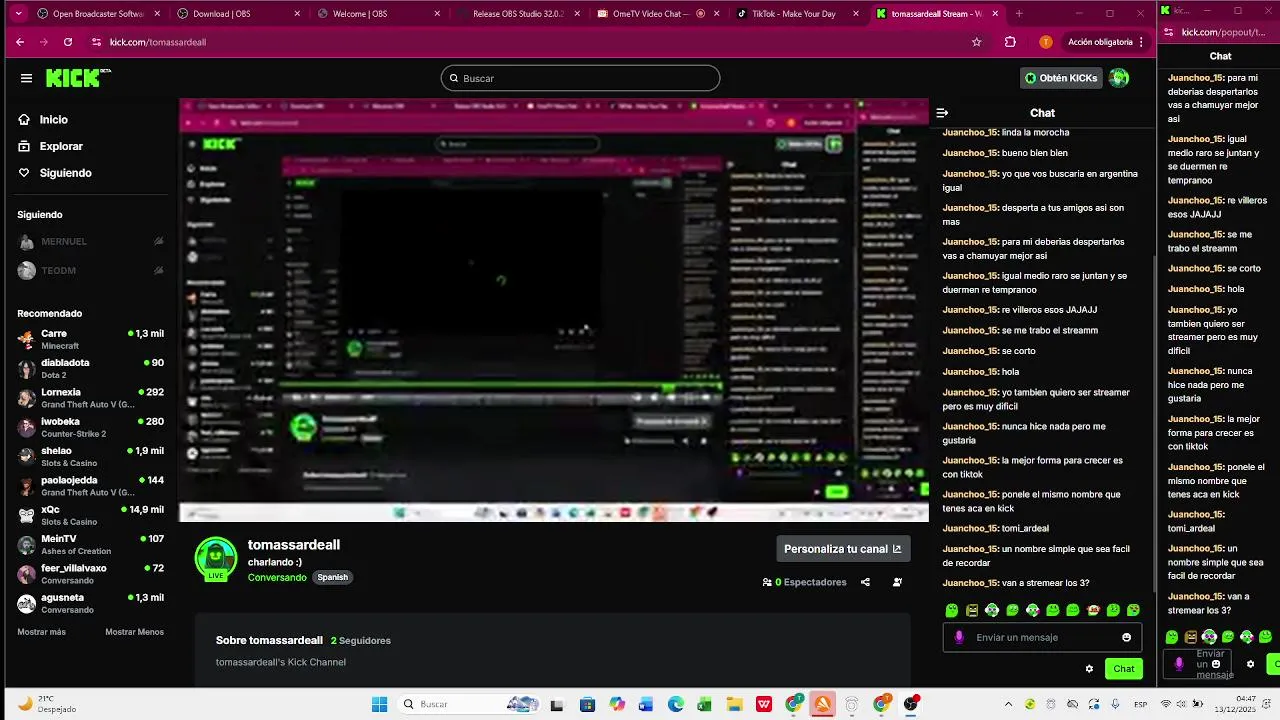Open browser extensions puzzle icon
Viewport: 1280px width, 720px height.
(1010, 42)
